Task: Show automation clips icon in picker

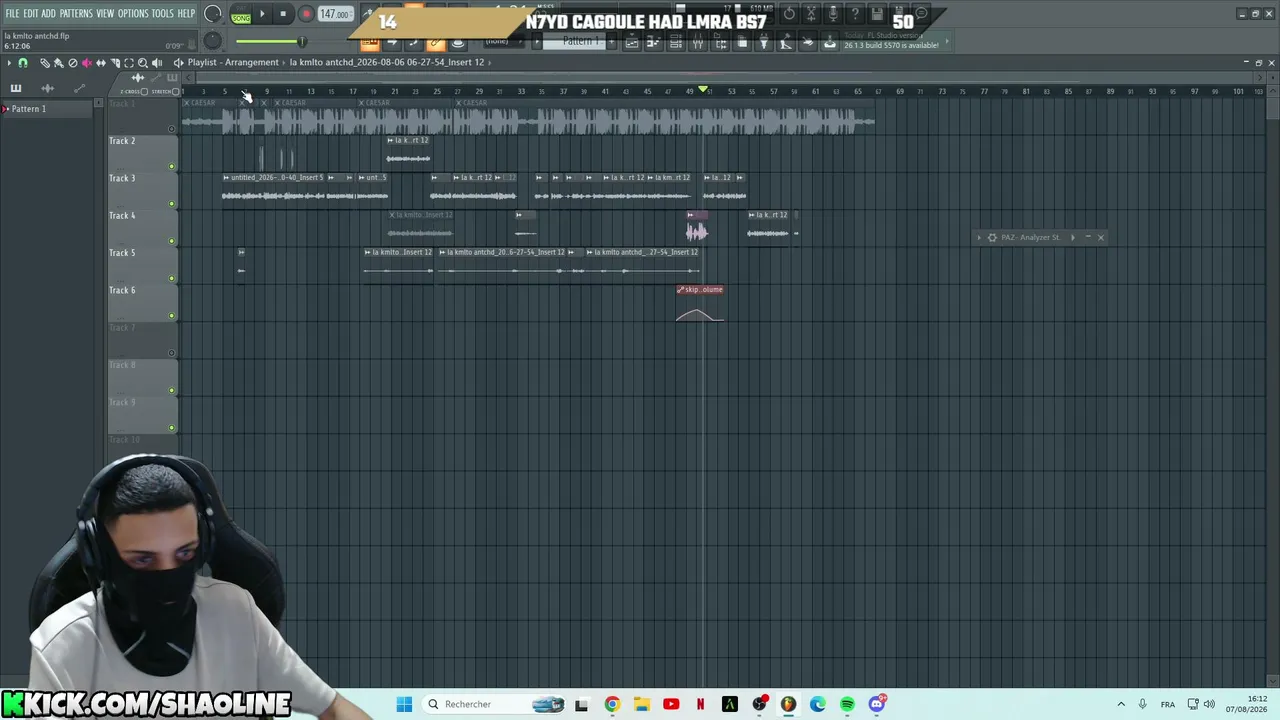Action: (80, 88)
